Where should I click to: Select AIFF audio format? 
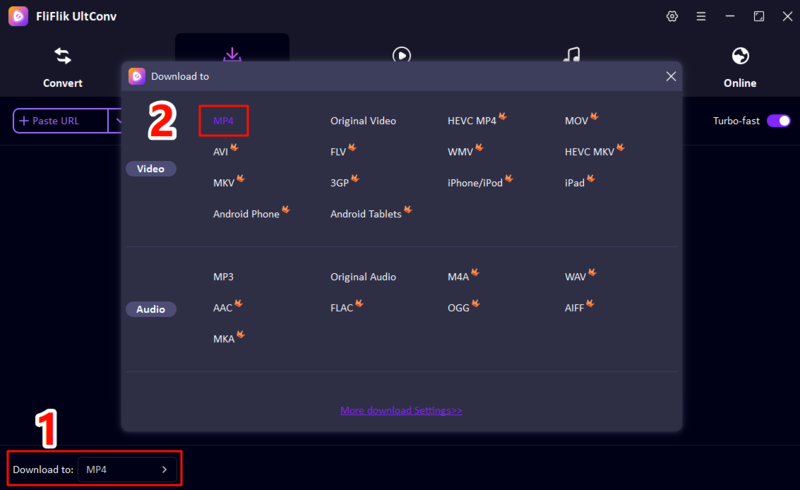574,308
